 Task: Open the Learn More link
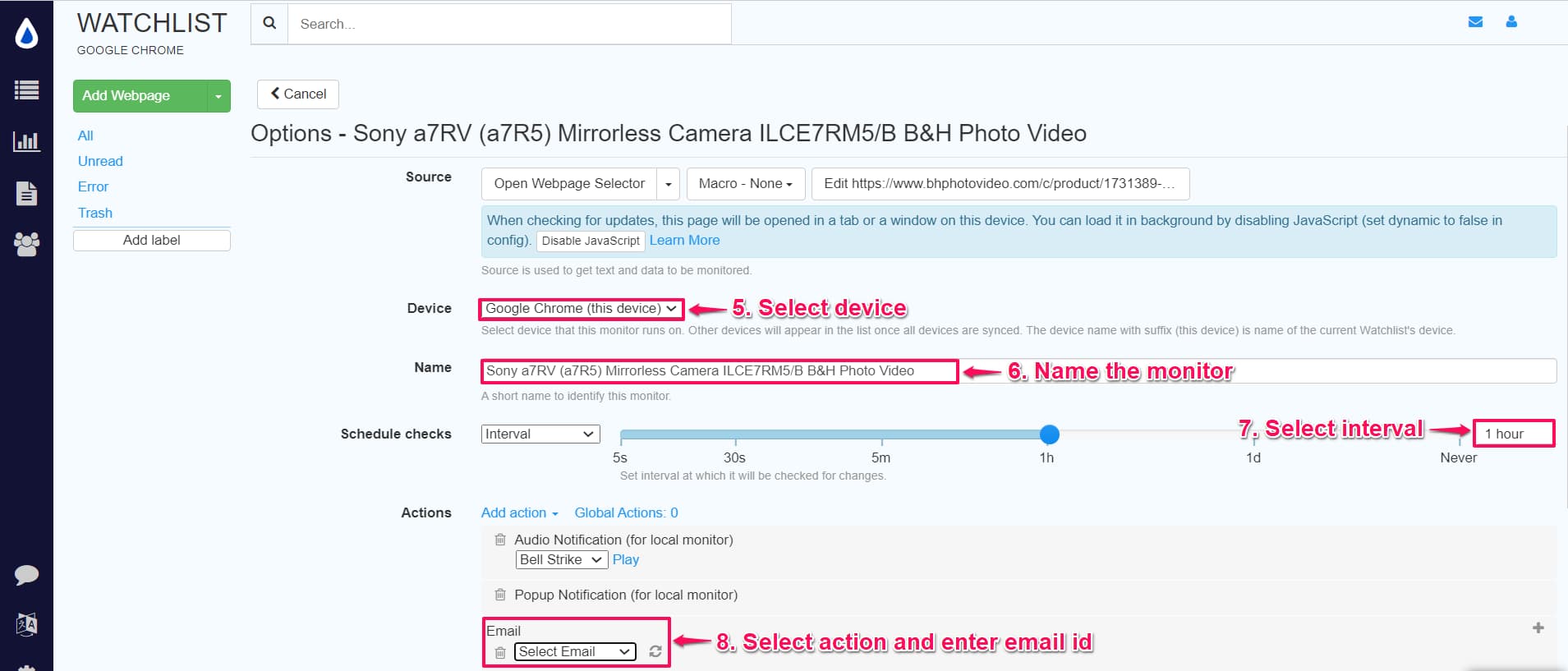(684, 240)
